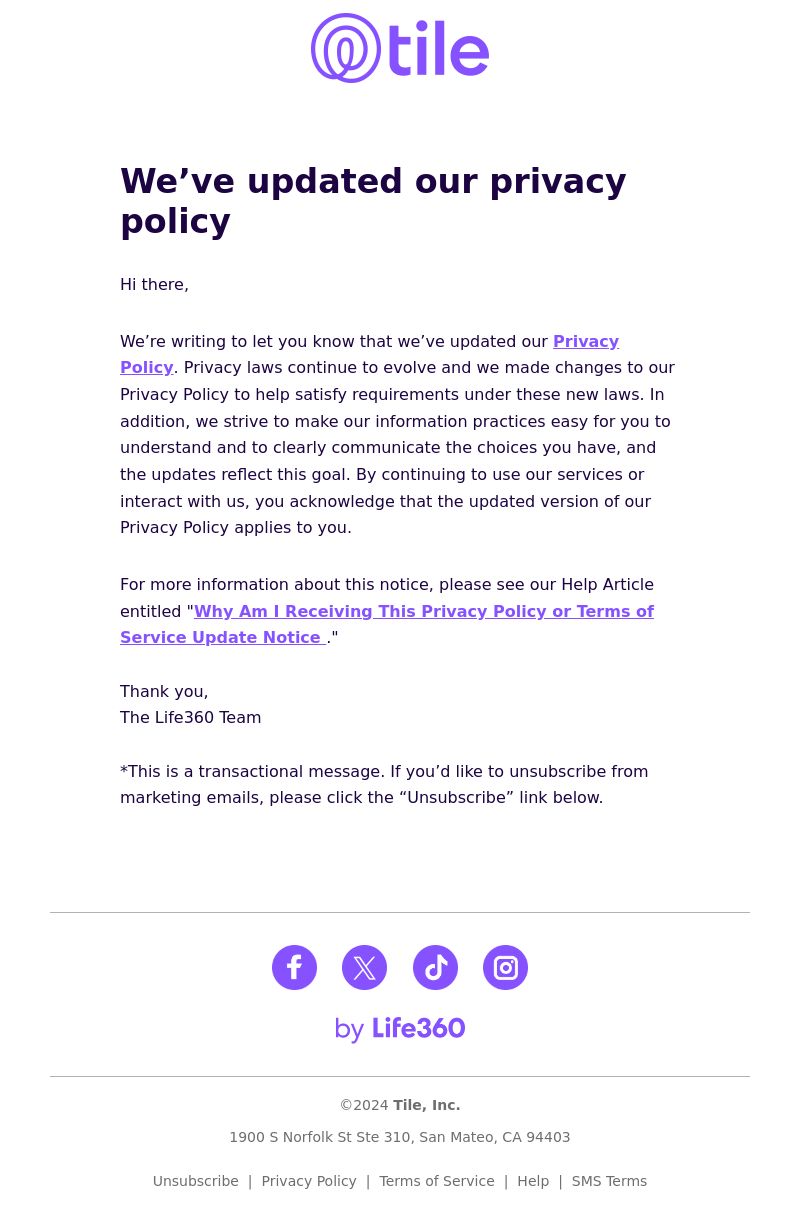Open the footer Privacy Policy link
This screenshot has height=1218, width=800.
click(309, 1181)
